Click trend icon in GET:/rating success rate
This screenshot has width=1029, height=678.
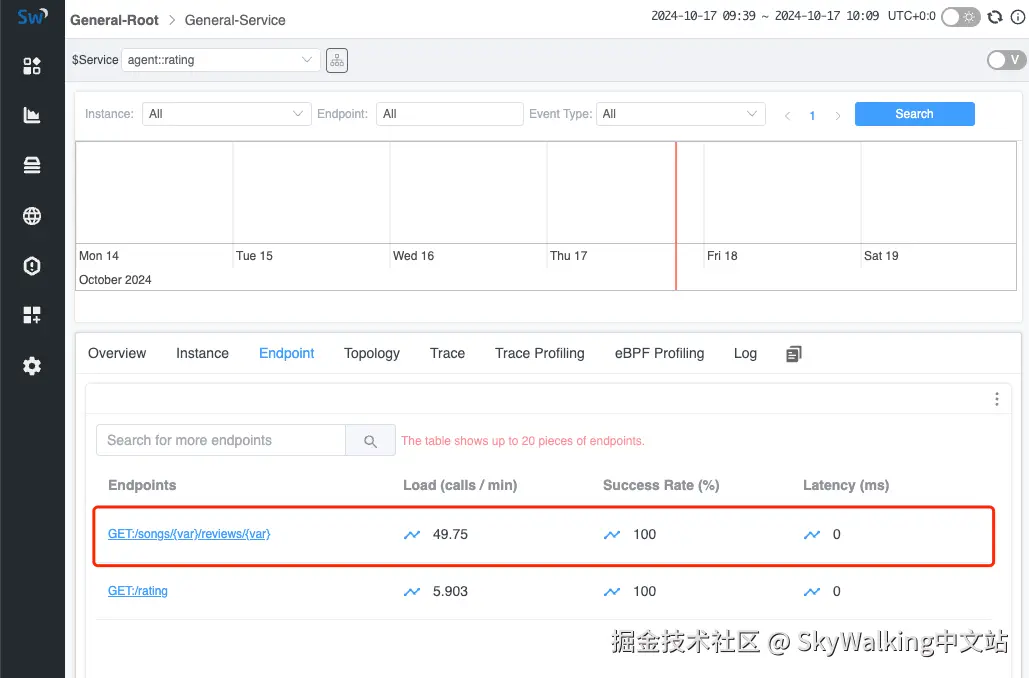612,591
